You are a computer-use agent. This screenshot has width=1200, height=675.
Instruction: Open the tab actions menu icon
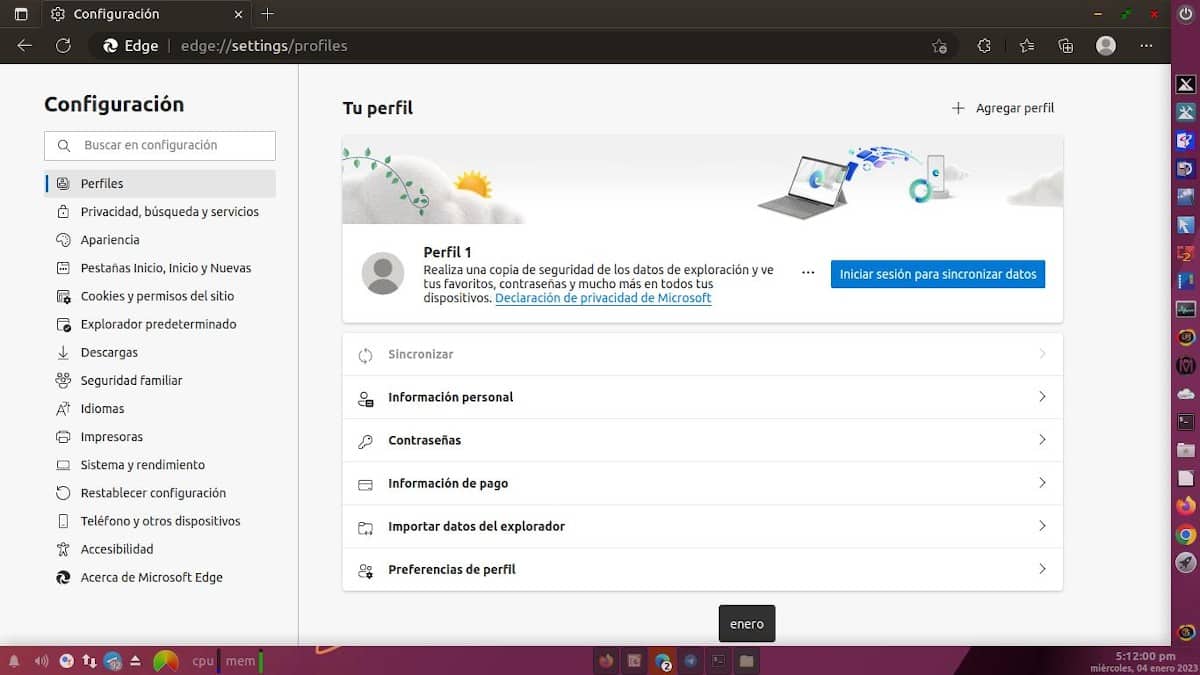20,14
